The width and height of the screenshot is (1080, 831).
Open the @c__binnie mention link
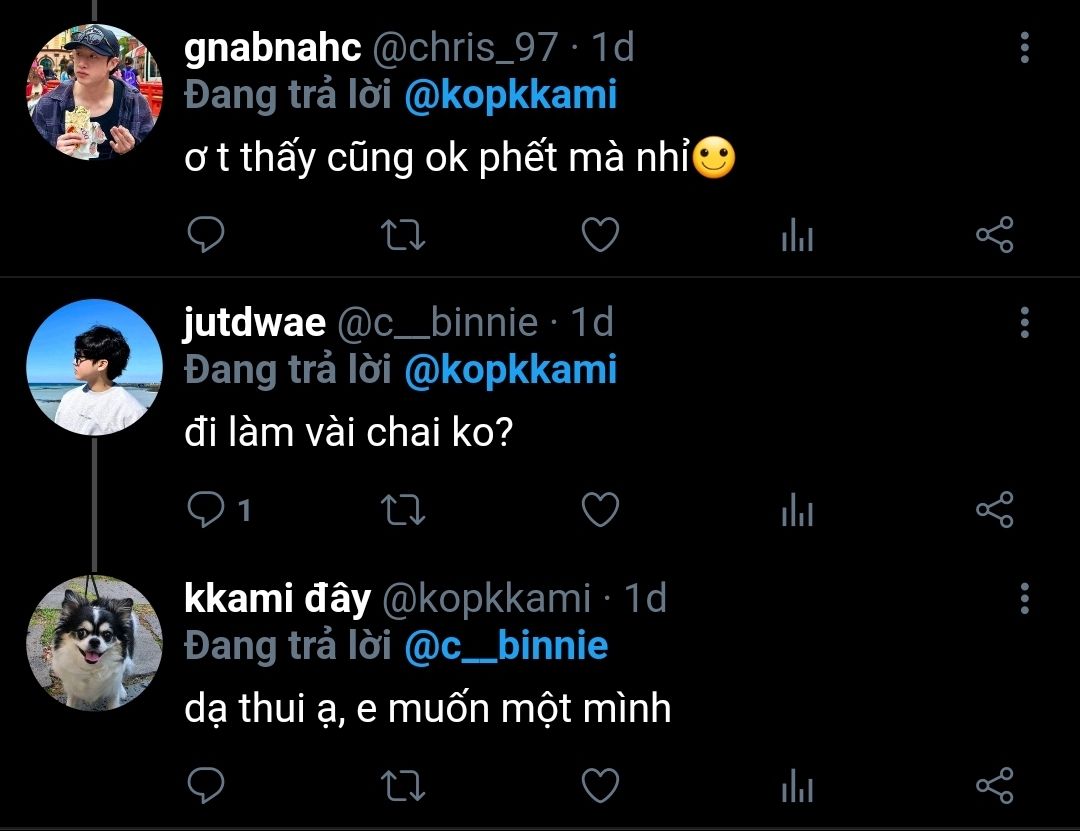tap(506, 647)
